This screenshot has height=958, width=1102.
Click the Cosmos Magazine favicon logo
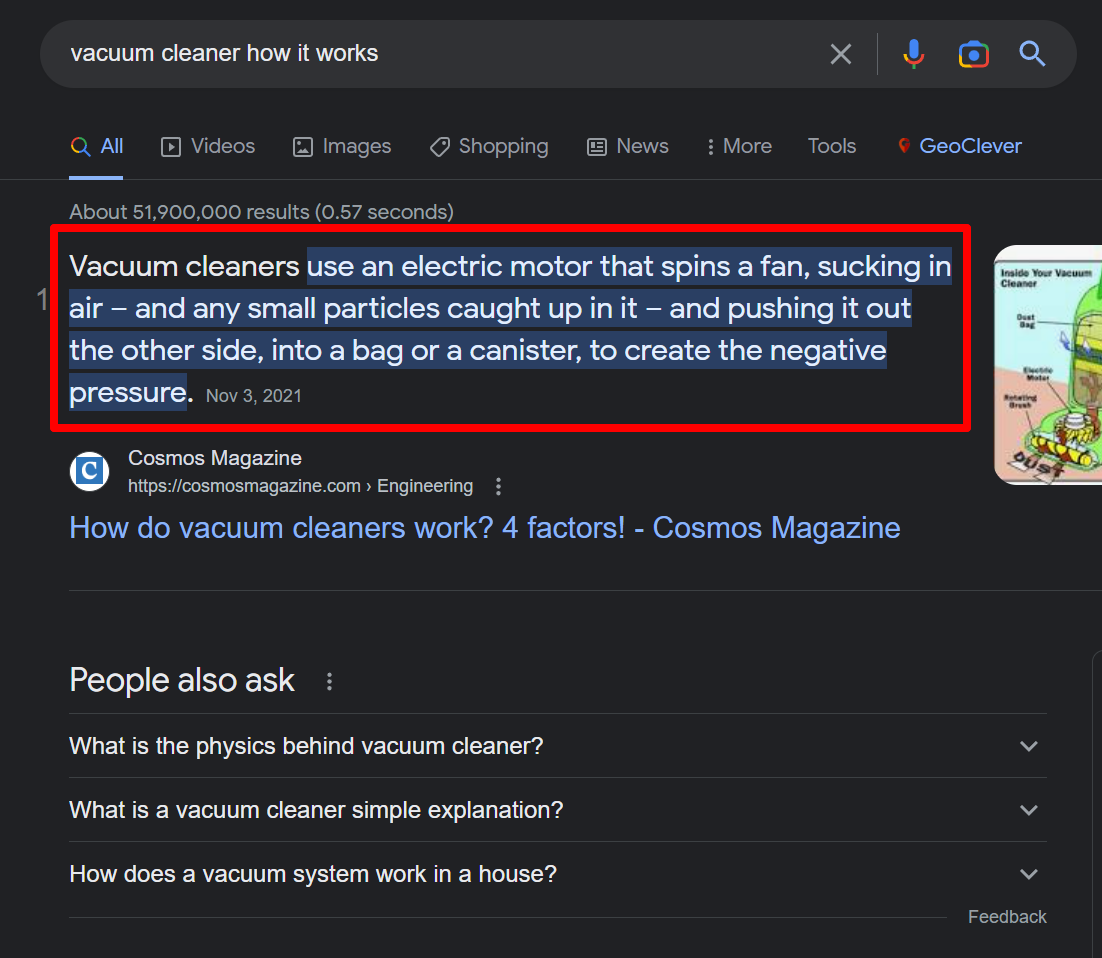pyautogui.click(x=90, y=471)
